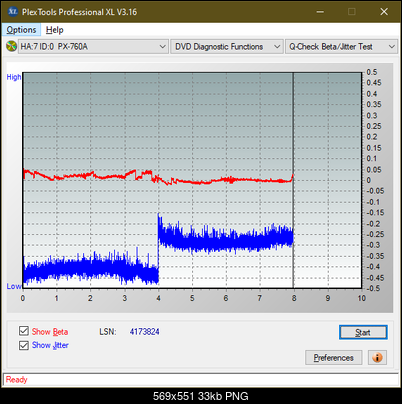Open the Preferences dialog

click(x=333, y=358)
